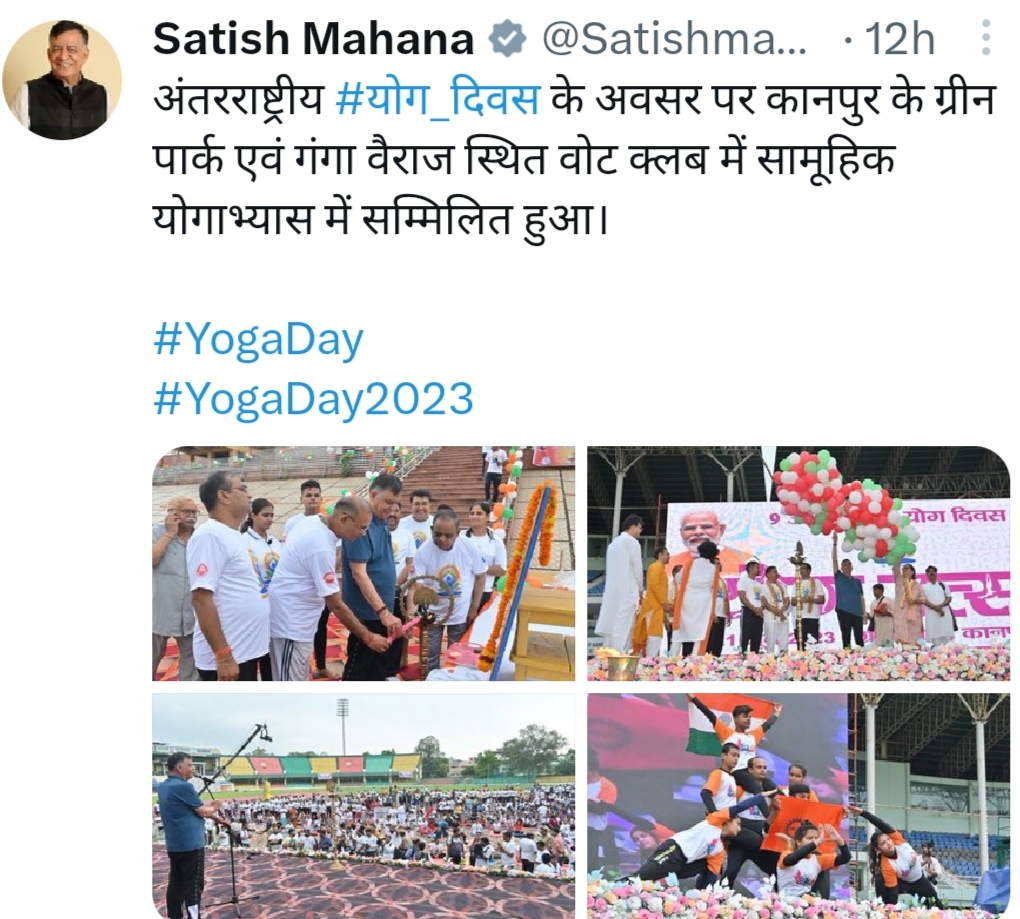
Task: Open Satish Mahana's profile picture
Action: (62, 79)
